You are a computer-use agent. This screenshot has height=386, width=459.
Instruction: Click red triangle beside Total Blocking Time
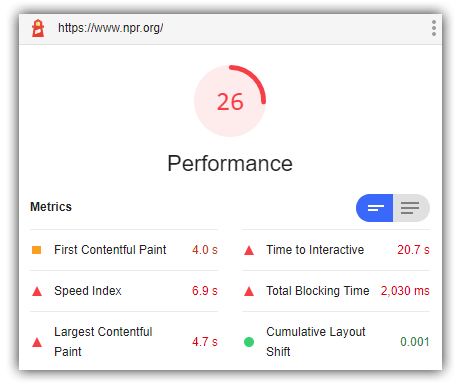click(x=249, y=291)
